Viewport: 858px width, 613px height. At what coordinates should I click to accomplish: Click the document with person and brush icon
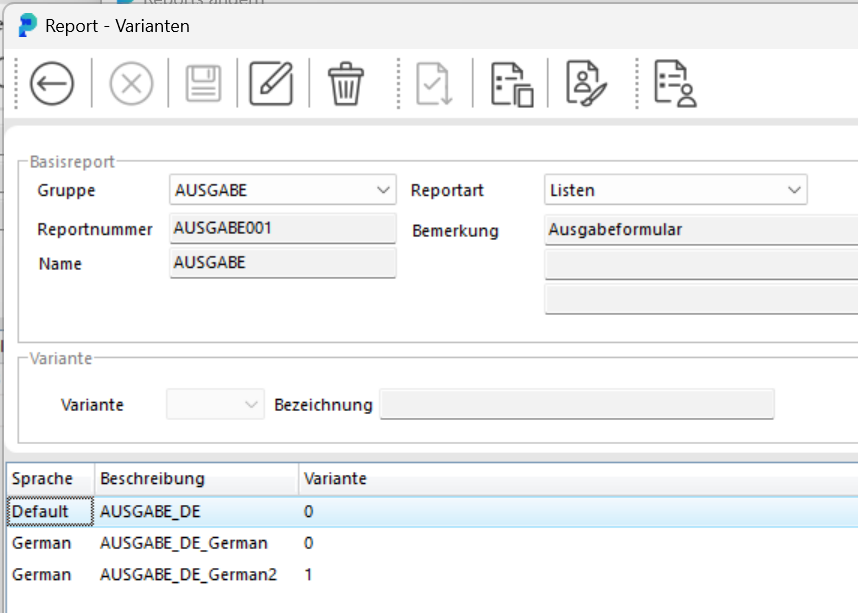(586, 84)
